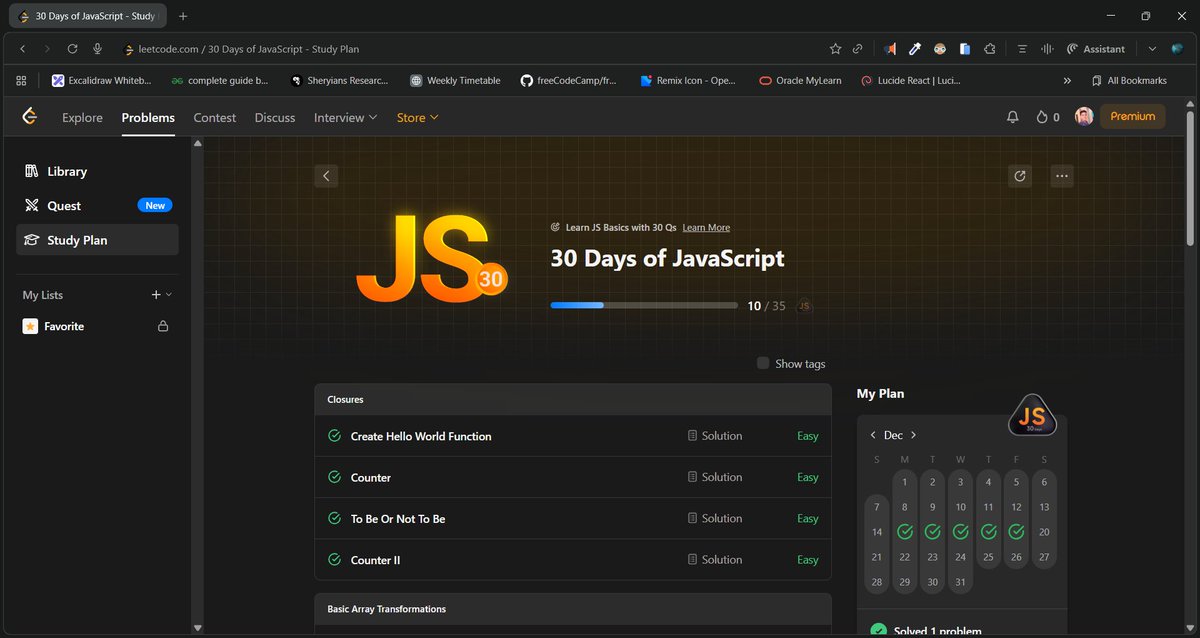Enable the Show tags checkbox
1200x638 pixels.
pyautogui.click(x=763, y=363)
